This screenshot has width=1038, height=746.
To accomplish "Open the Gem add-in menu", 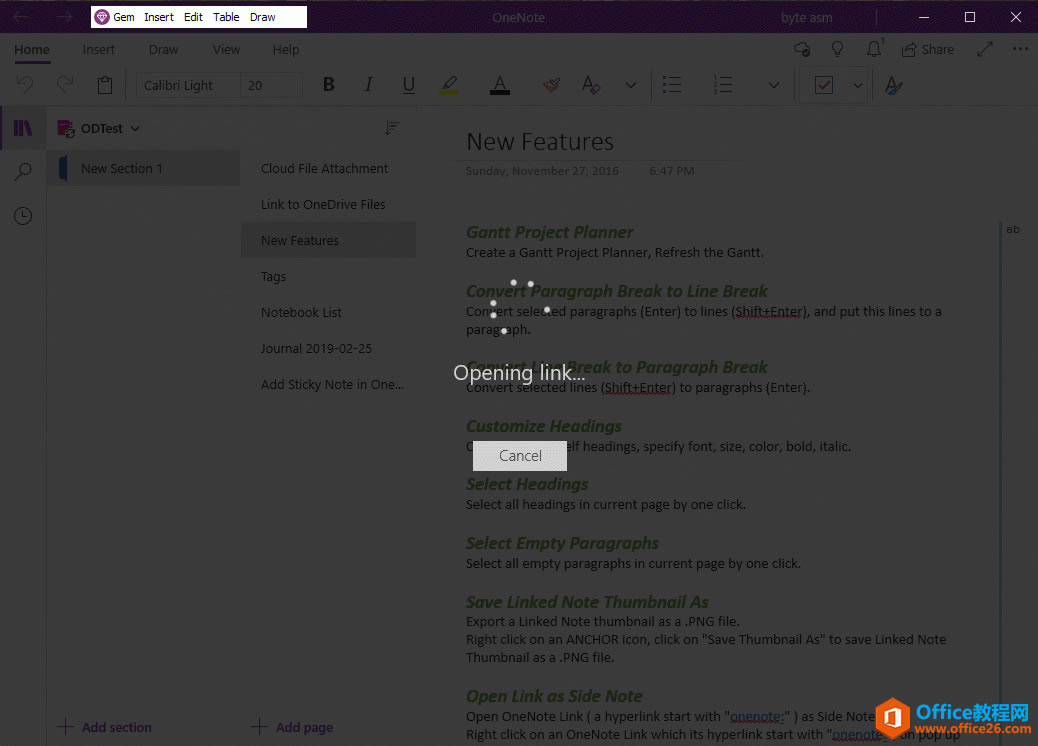I will tap(114, 16).
